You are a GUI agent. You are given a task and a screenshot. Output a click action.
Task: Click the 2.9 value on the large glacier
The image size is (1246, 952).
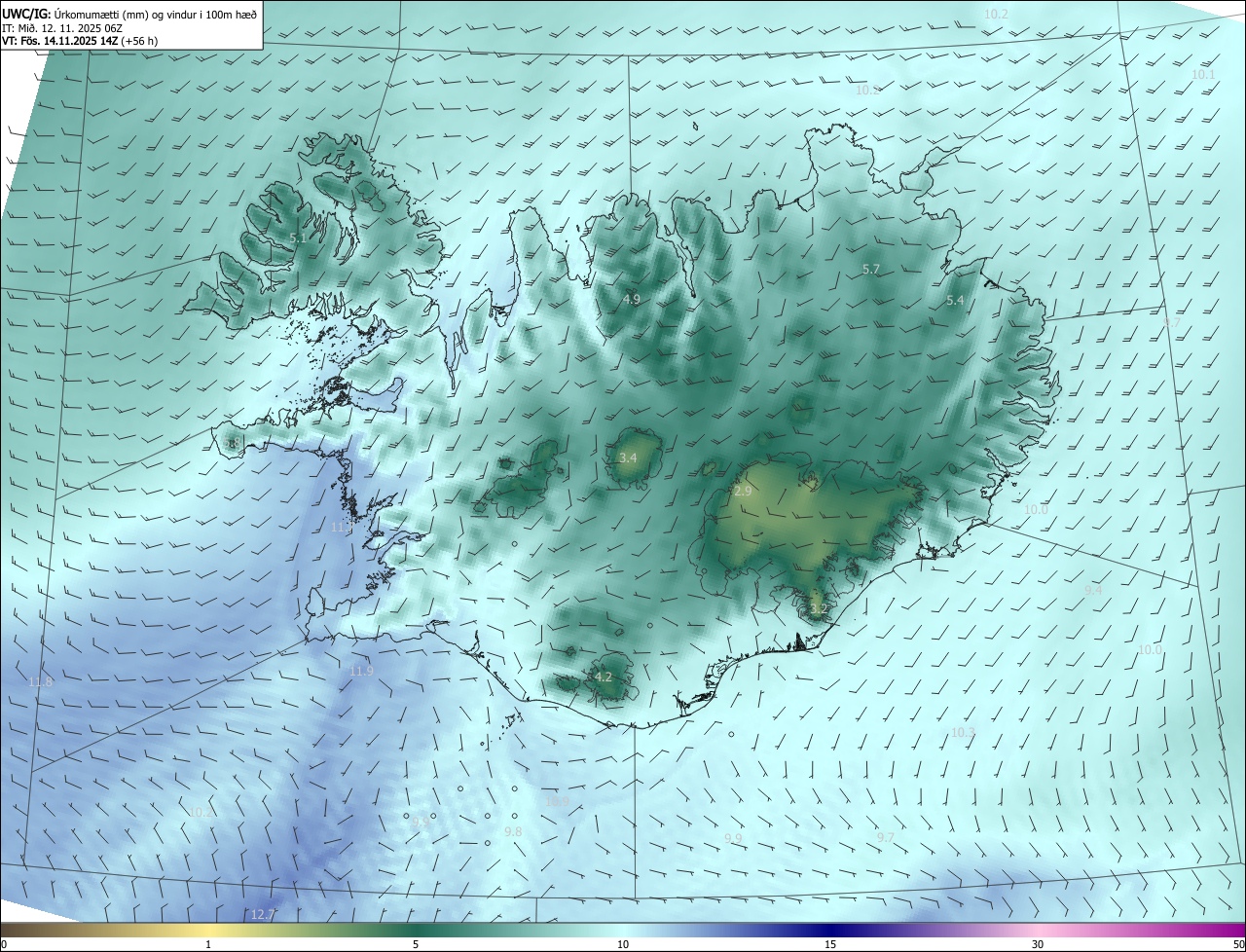743,492
